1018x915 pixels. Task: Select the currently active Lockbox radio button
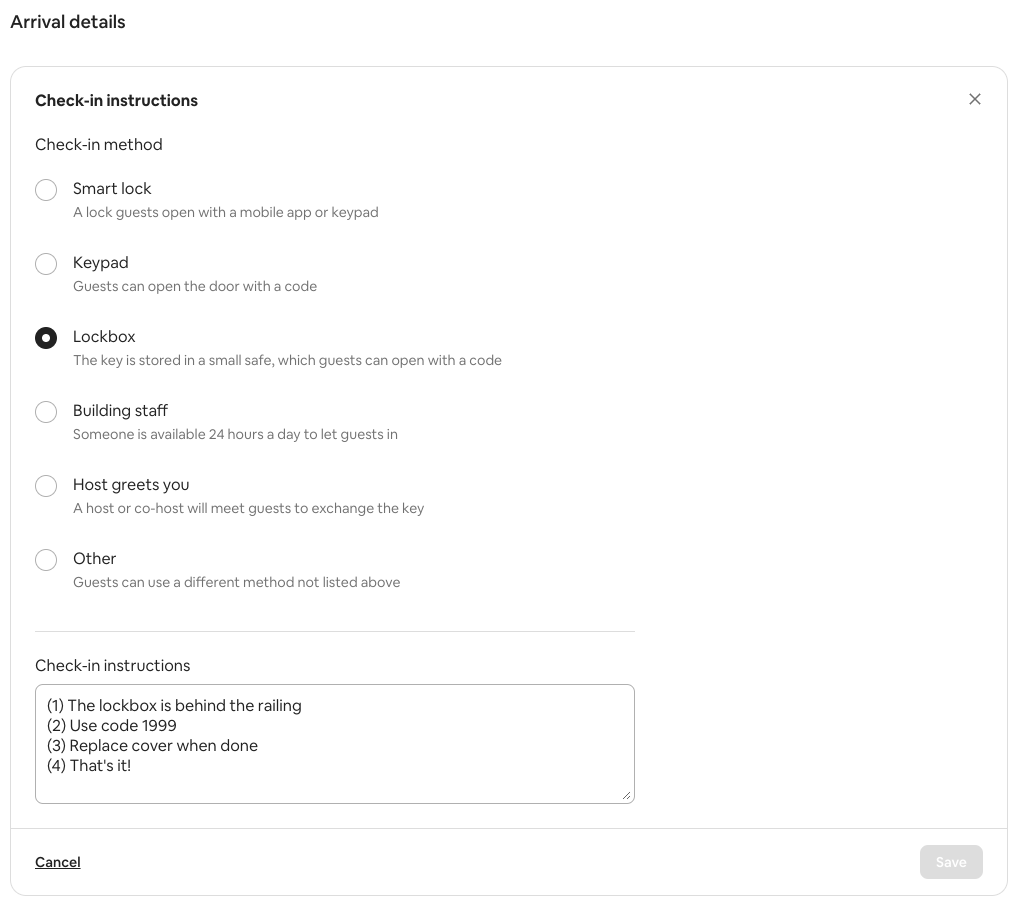tap(46, 338)
